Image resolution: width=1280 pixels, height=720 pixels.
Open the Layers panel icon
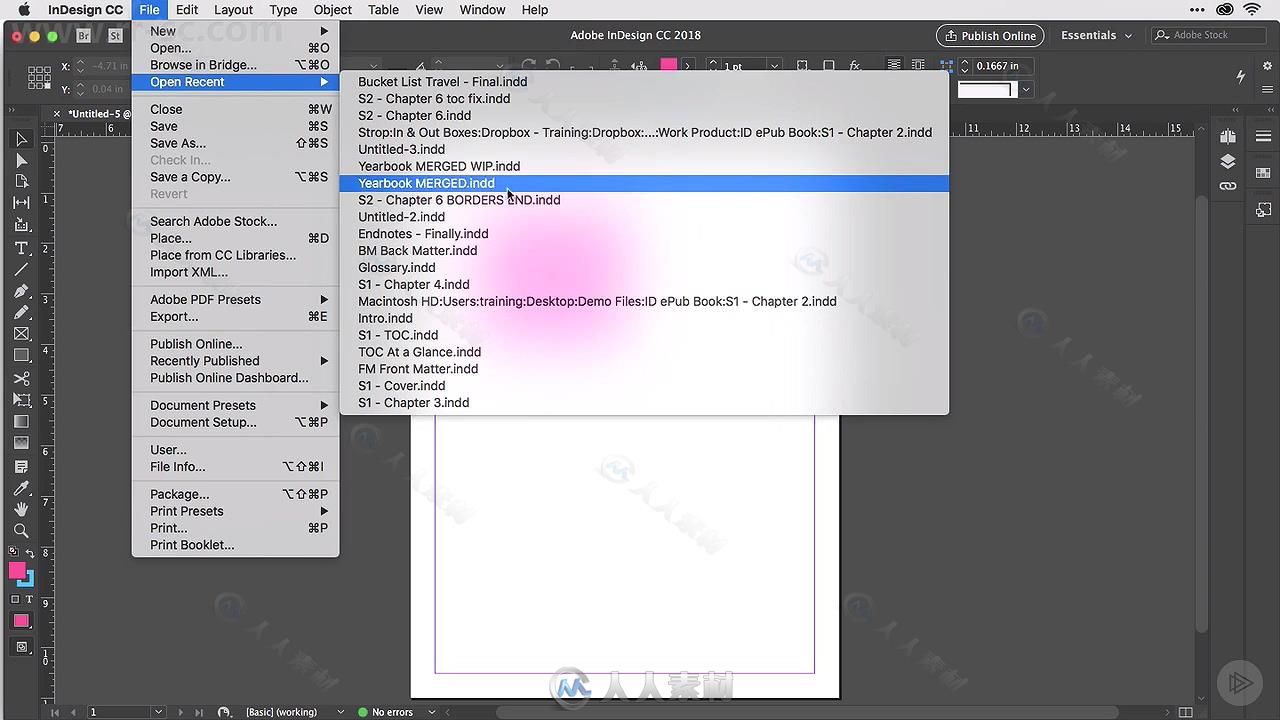(x=1228, y=161)
